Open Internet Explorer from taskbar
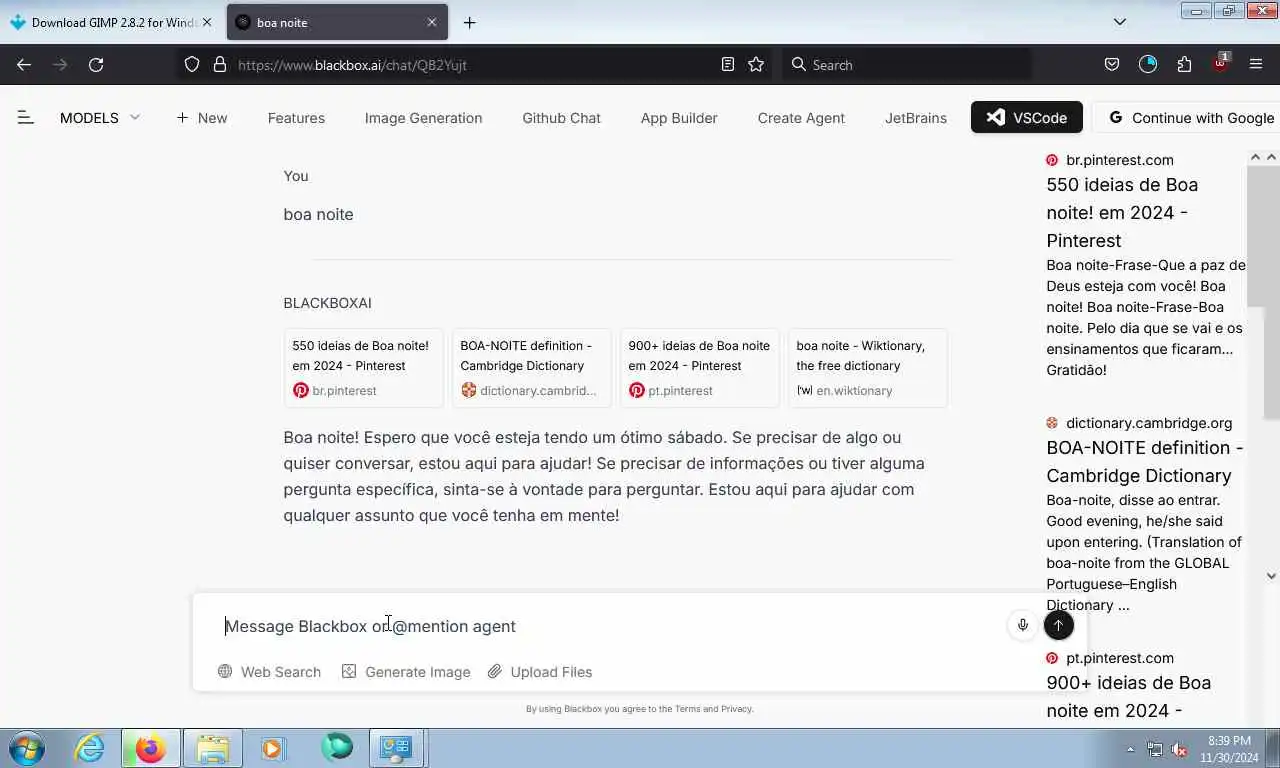1280x768 pixels. coord(89,748)
